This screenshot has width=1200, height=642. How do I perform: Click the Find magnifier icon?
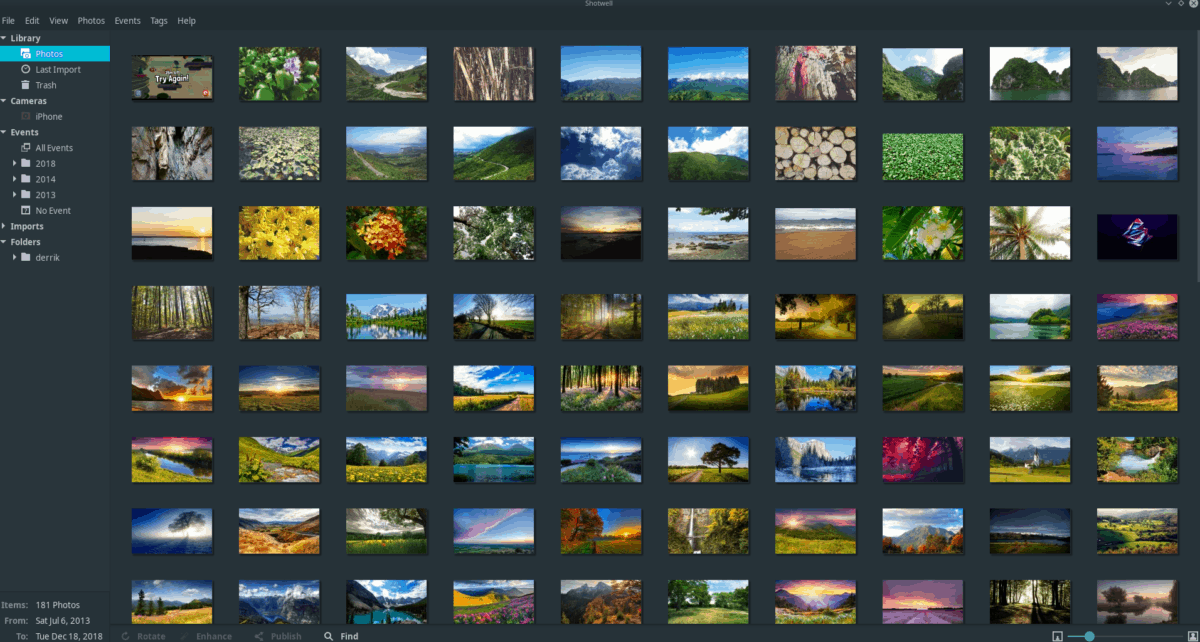click(x=327, y=636)
